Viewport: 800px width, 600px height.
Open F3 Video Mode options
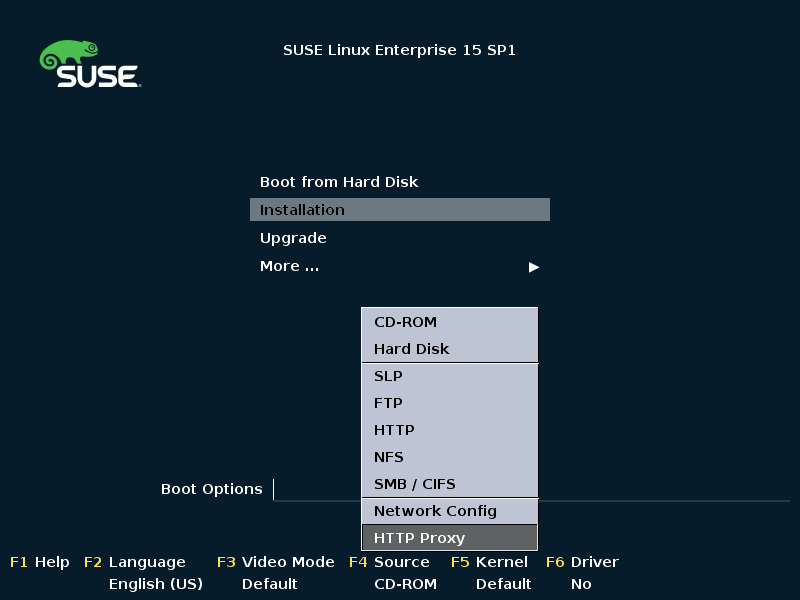point(276,562)
